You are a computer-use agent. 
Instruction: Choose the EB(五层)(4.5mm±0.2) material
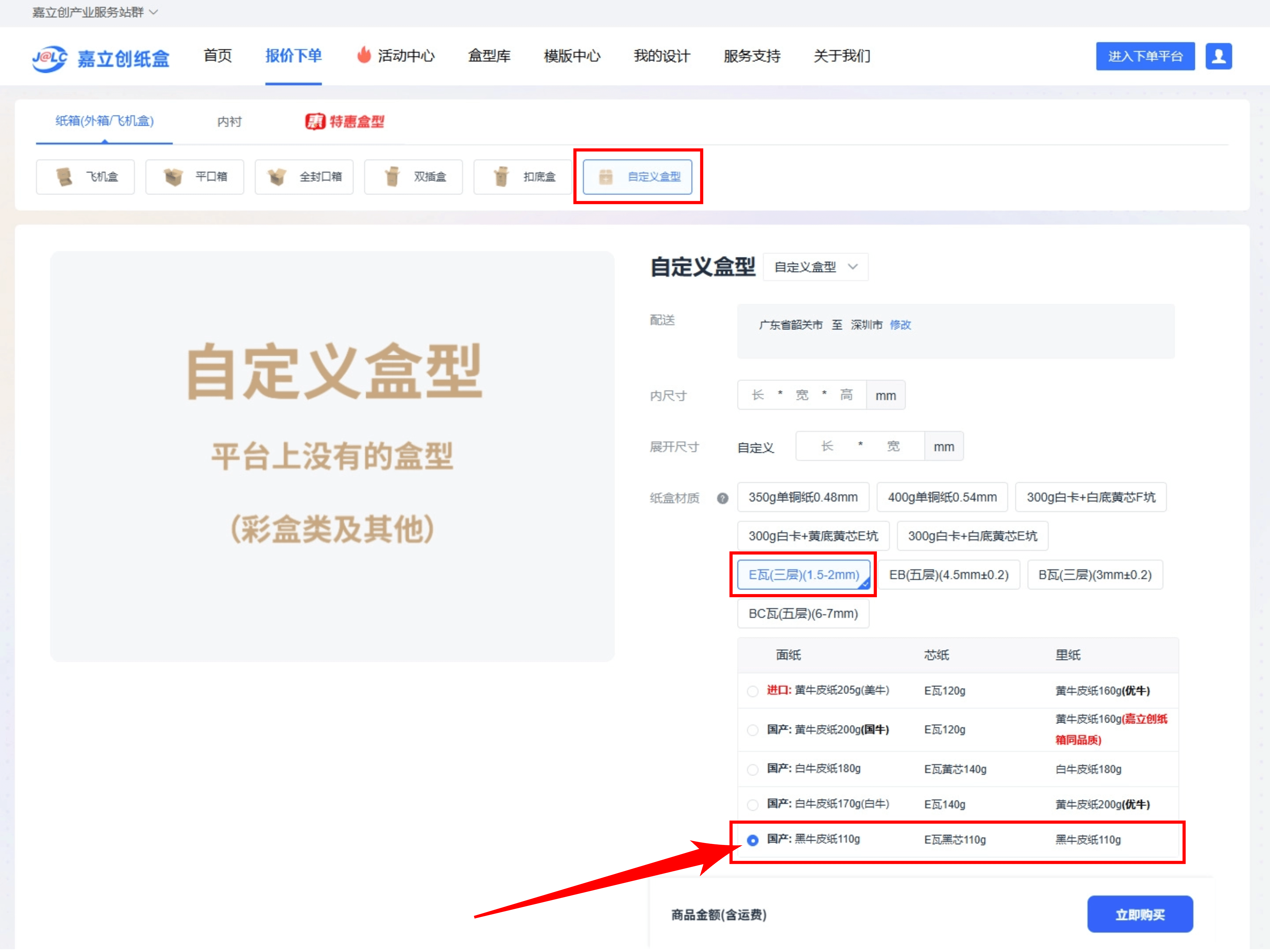coord(948,575)
